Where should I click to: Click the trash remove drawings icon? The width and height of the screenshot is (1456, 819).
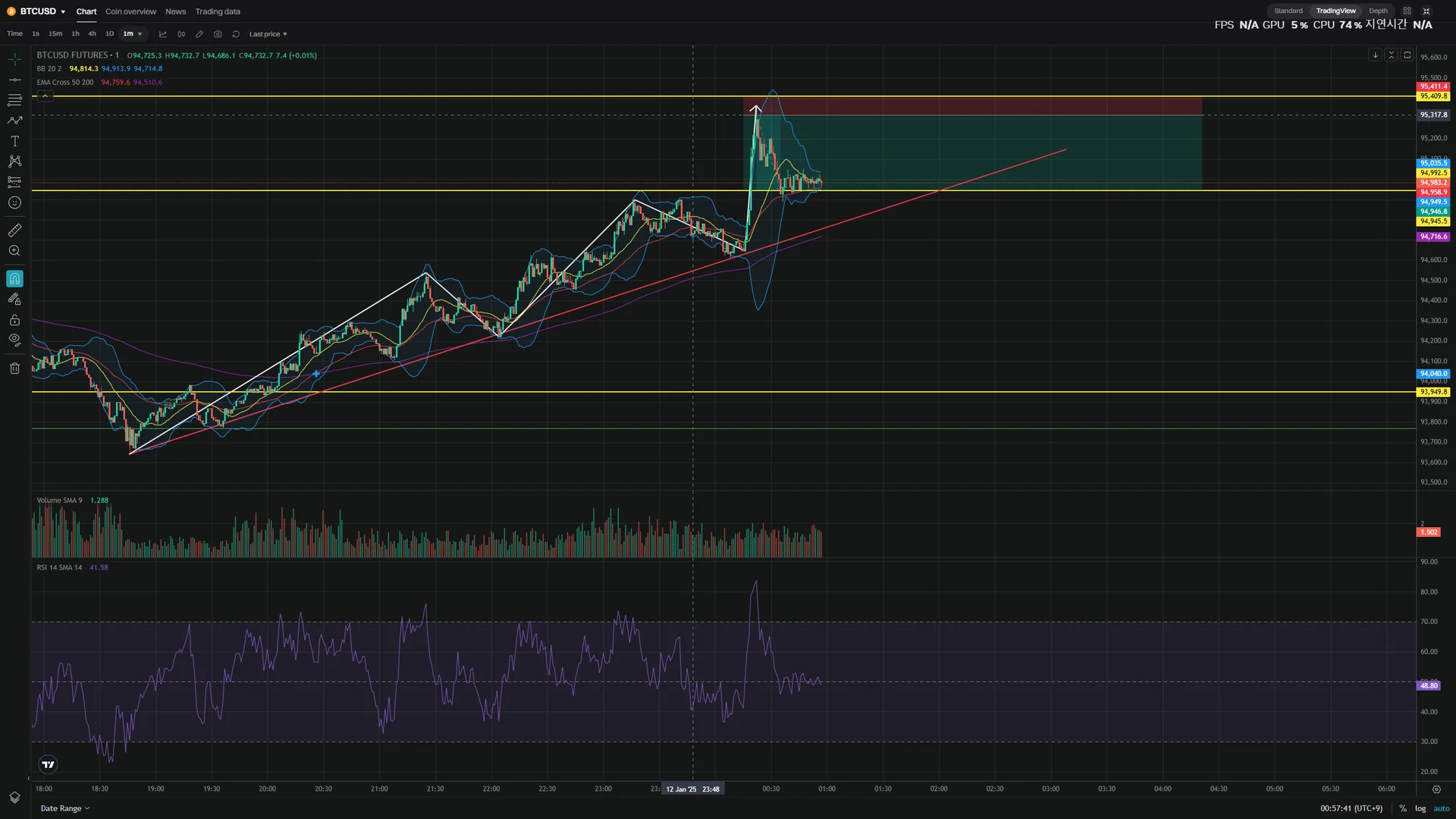click(x=14, y=369)
